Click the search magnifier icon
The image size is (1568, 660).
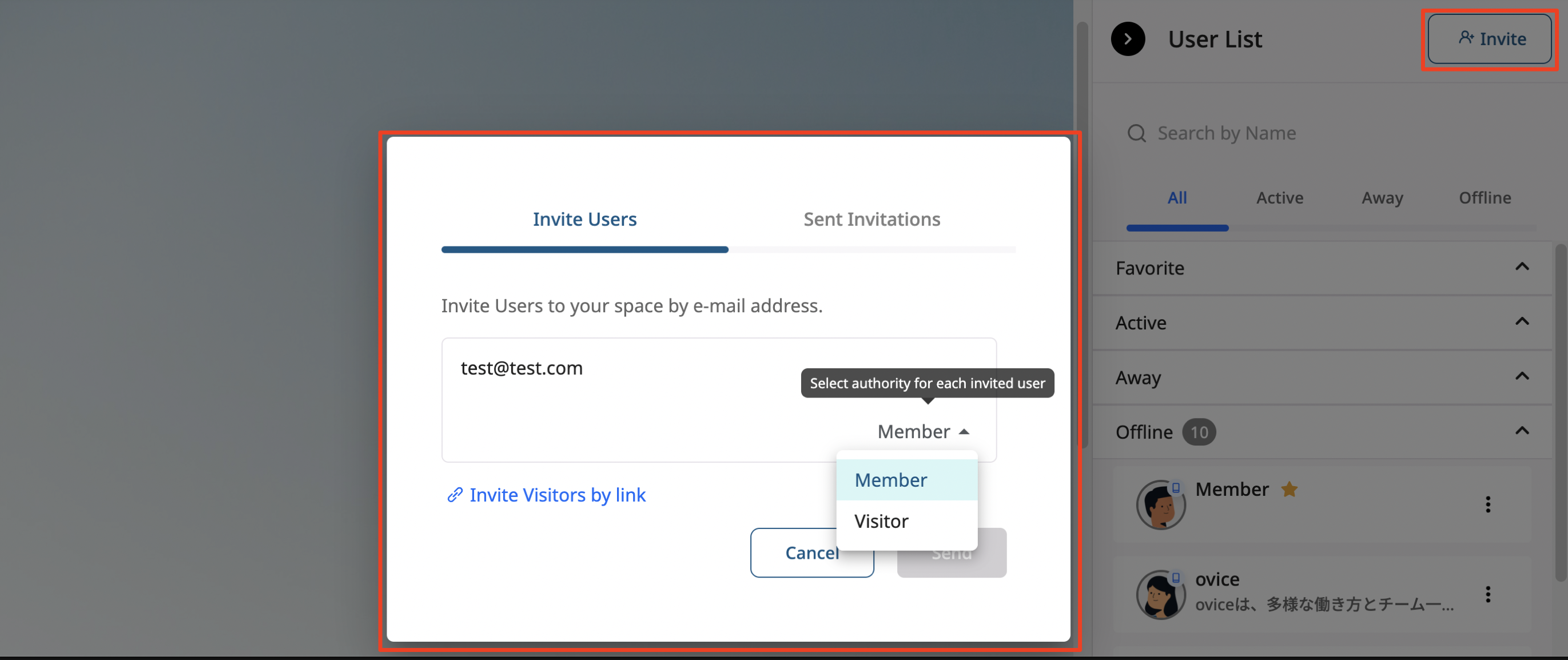click(1136, 133)
